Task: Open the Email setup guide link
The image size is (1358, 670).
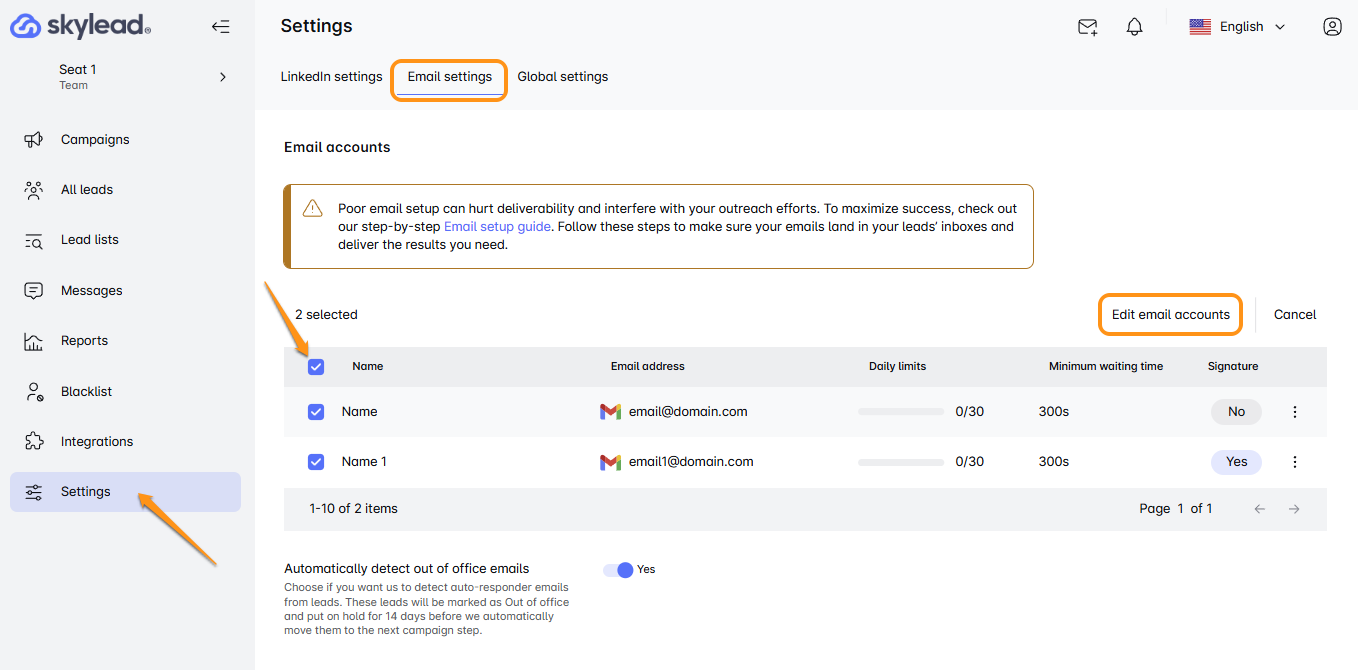Action: coord(497,227)
